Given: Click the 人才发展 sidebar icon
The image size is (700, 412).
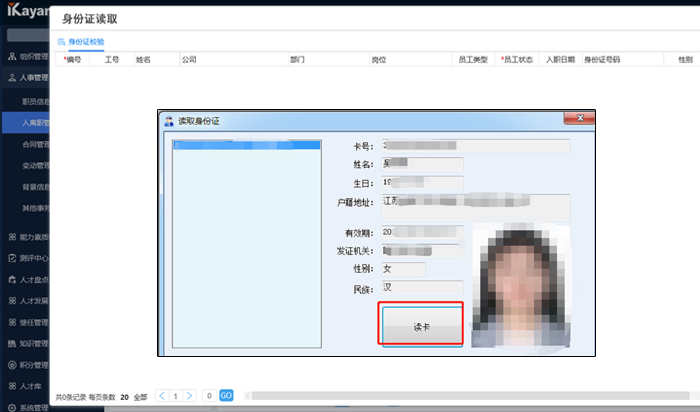Looking at the screenshot, I should coord(11,300).
